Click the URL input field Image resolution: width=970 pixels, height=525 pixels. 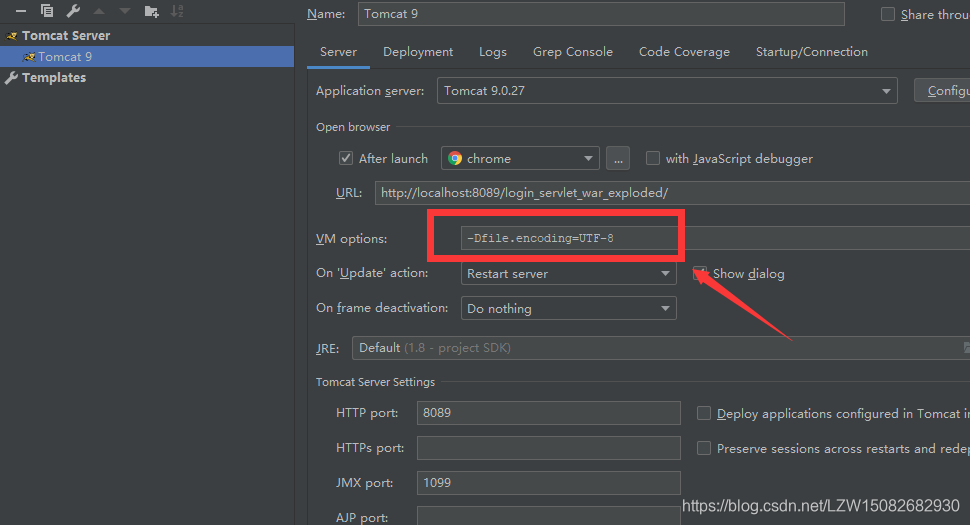(x=672, y=193)
